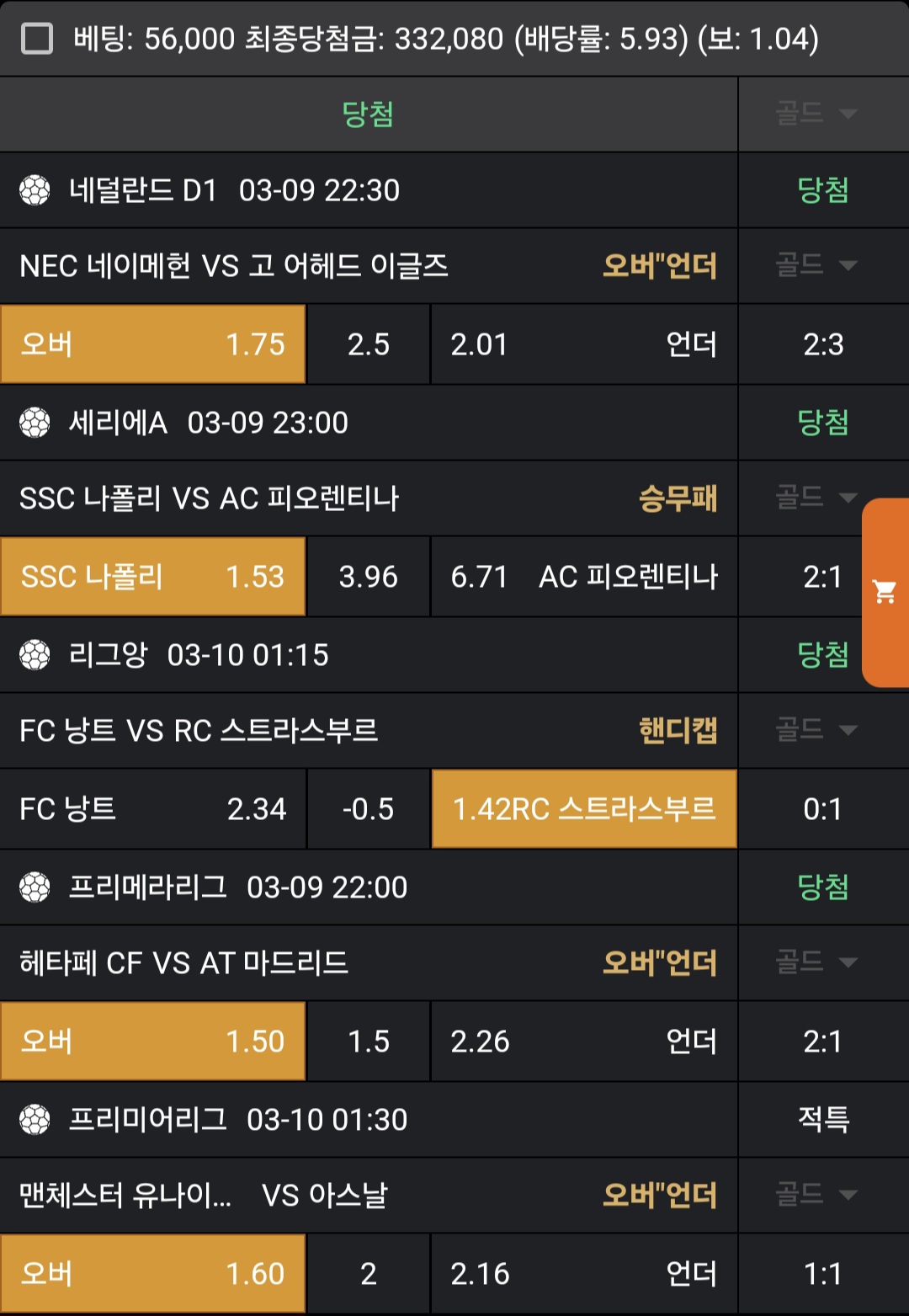Select 오버 1.75 for NEC 네이메헌 match
Image resolution: width=909 pixels, height=1316 pixels.
153,344
